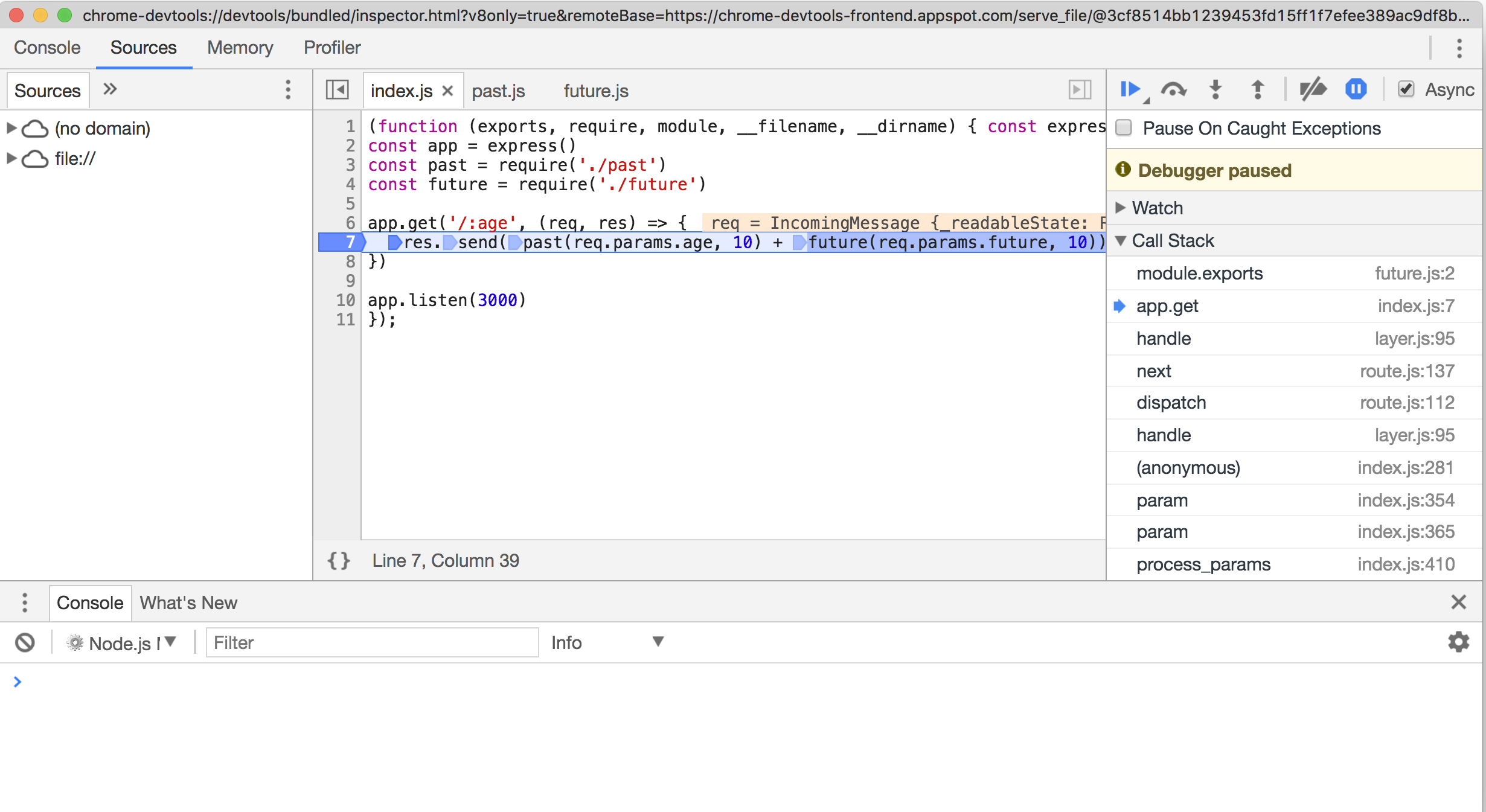This screenshot has width=1486, height=812.
Task: Step out of current function
Action: (x=1258, y=90)
